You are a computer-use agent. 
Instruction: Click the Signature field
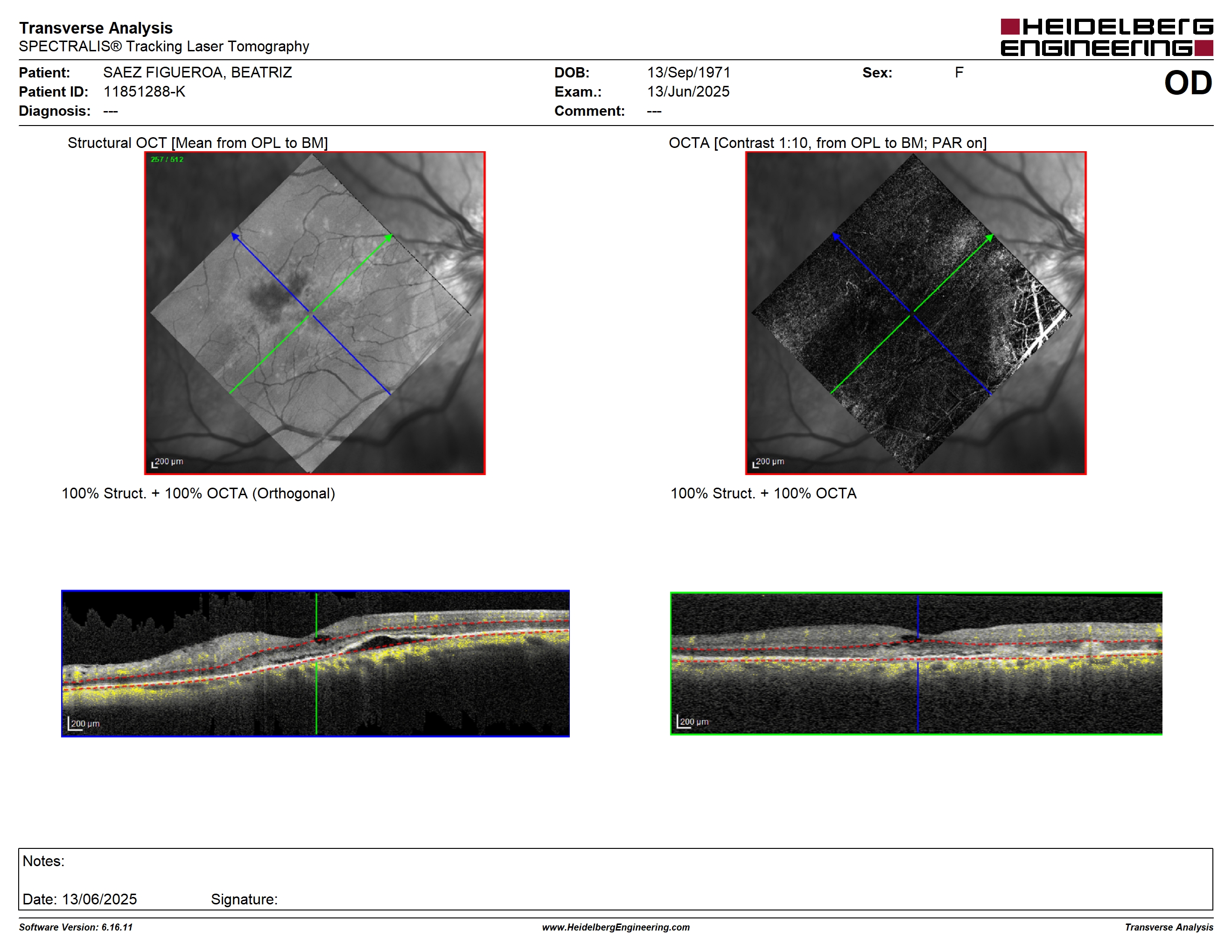point(244,899)
